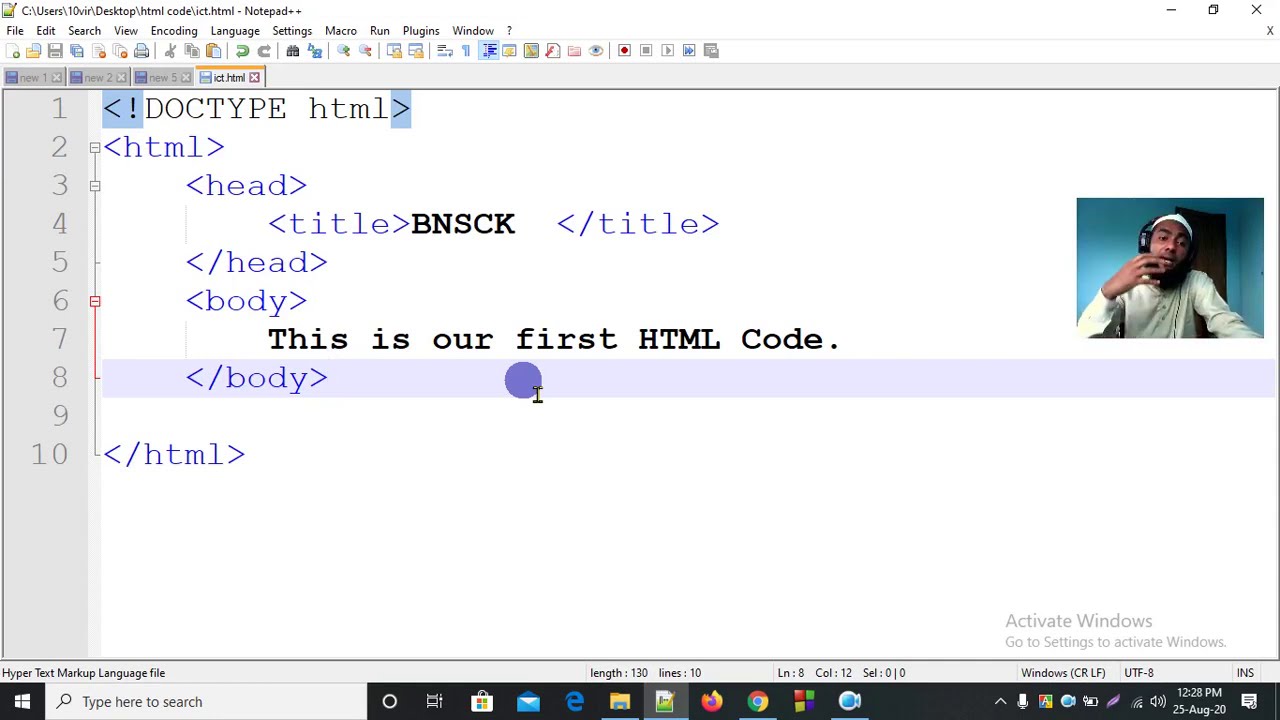Open the Document Map toolbar icon
This screenshot has width=1280, height=720.
point(531,51)
